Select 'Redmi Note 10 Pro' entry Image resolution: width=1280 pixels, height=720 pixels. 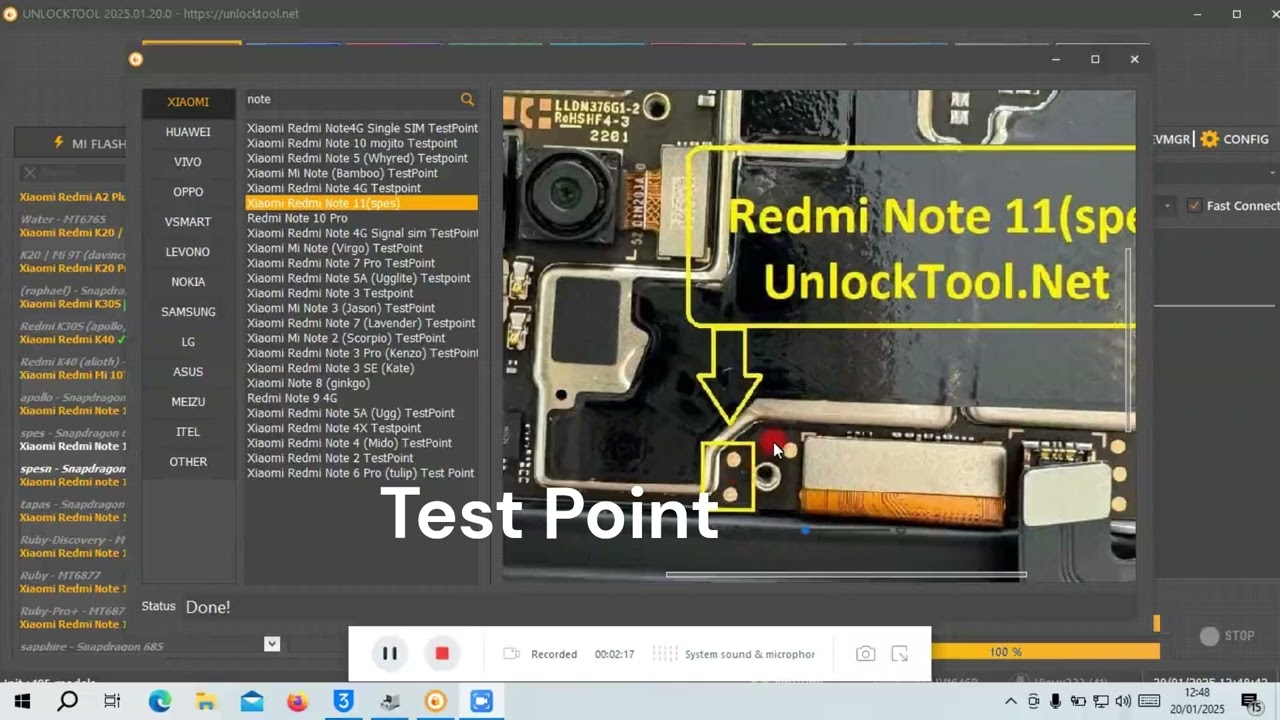[362, 218]
